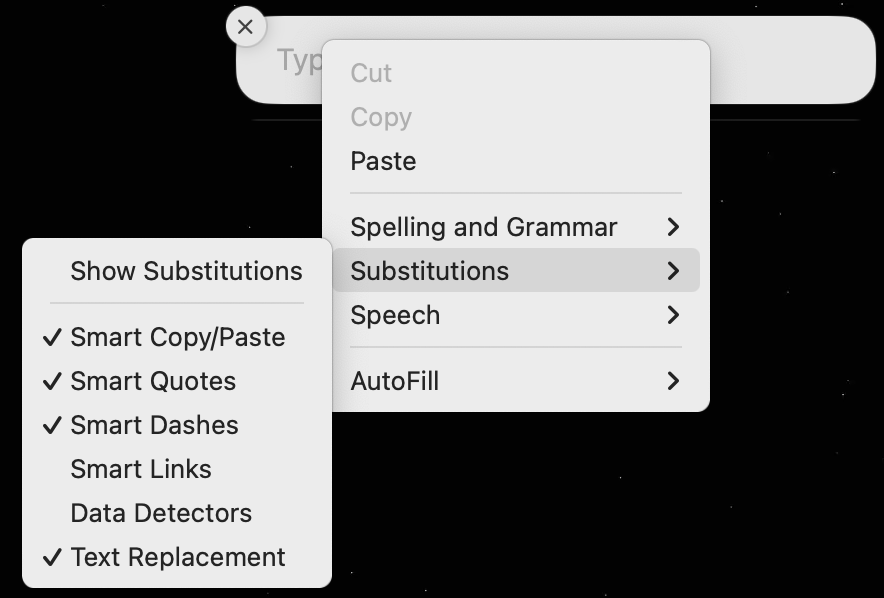Enable Smart Links
Viewport: 884px width, 598px height.
[141, 469]
